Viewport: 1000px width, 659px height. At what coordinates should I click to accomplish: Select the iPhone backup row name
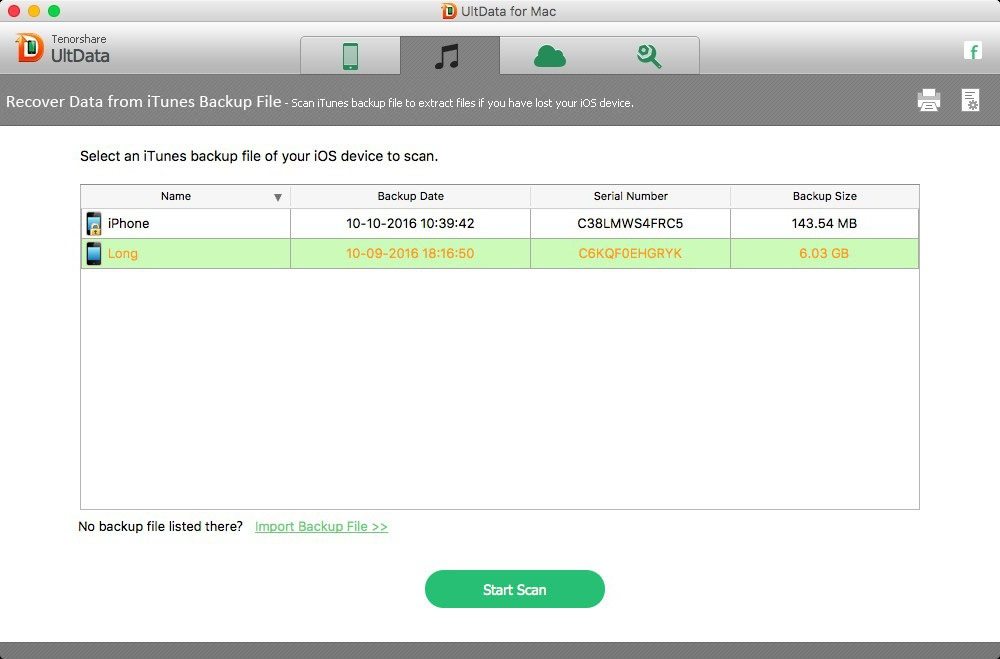(x=128, y=223)
